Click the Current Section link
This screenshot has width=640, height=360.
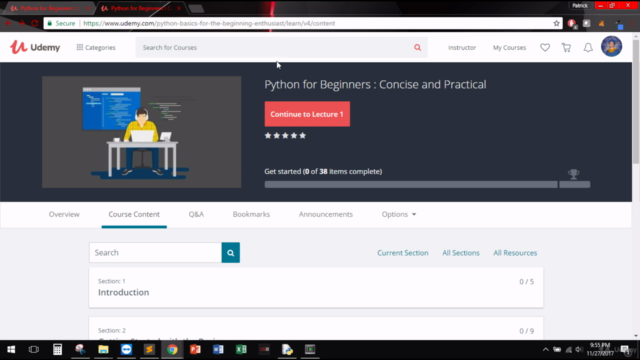pyautogui.click(x=402, y=253)
